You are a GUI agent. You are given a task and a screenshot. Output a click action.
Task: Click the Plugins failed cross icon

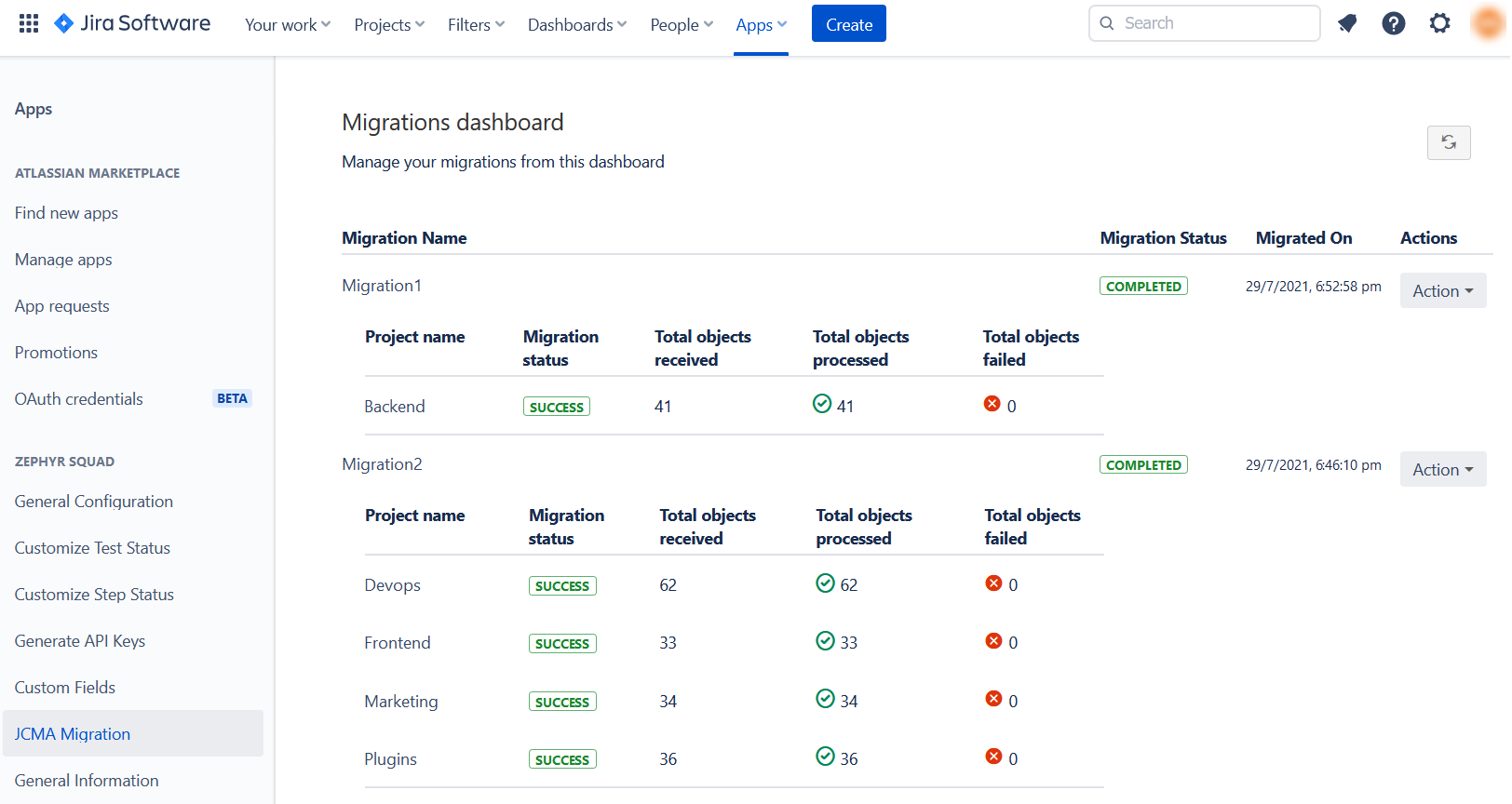pyautogui.click(x=994, y=756)
